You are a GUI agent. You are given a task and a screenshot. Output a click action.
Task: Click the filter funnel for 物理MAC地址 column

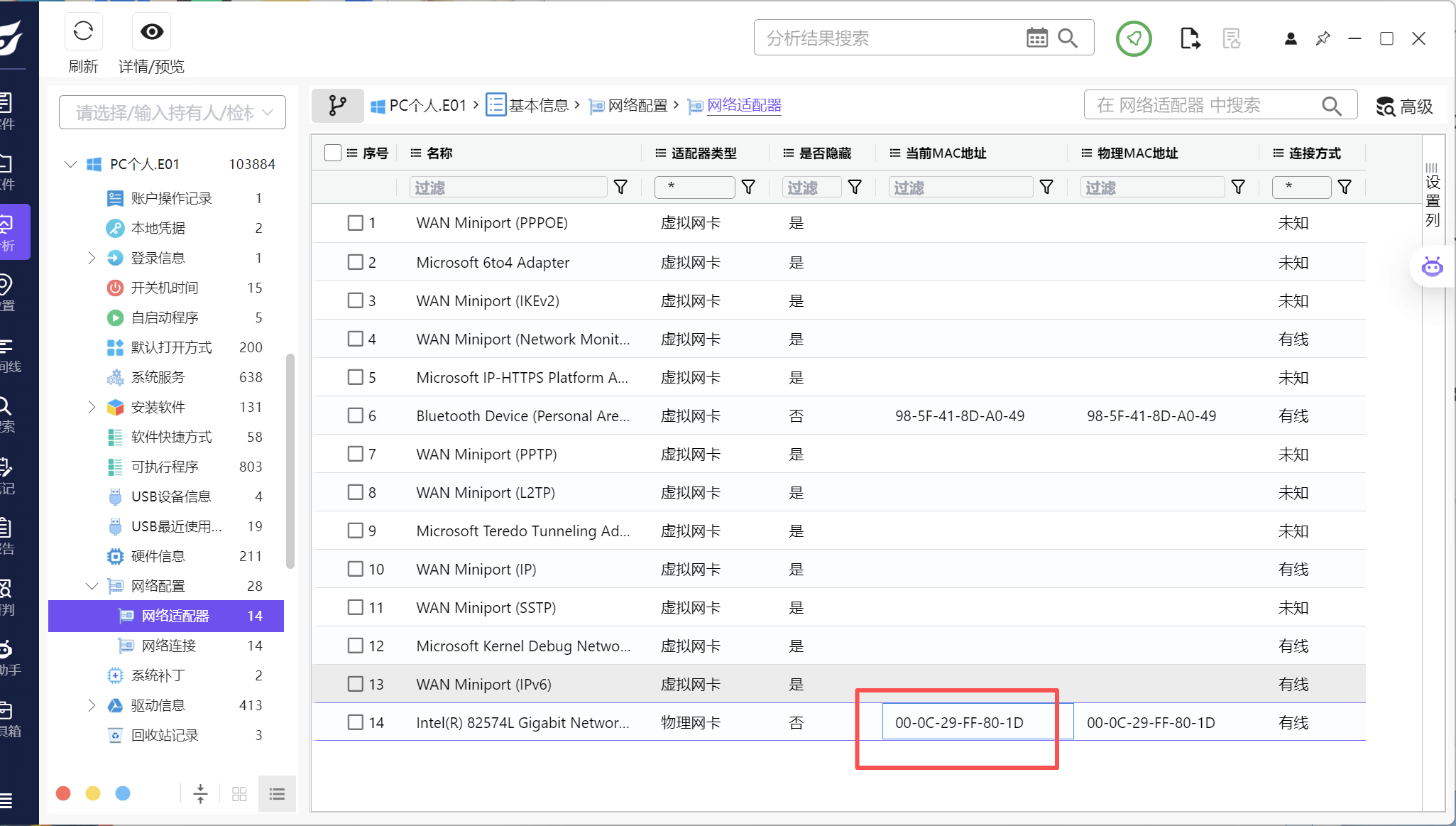1238,187
